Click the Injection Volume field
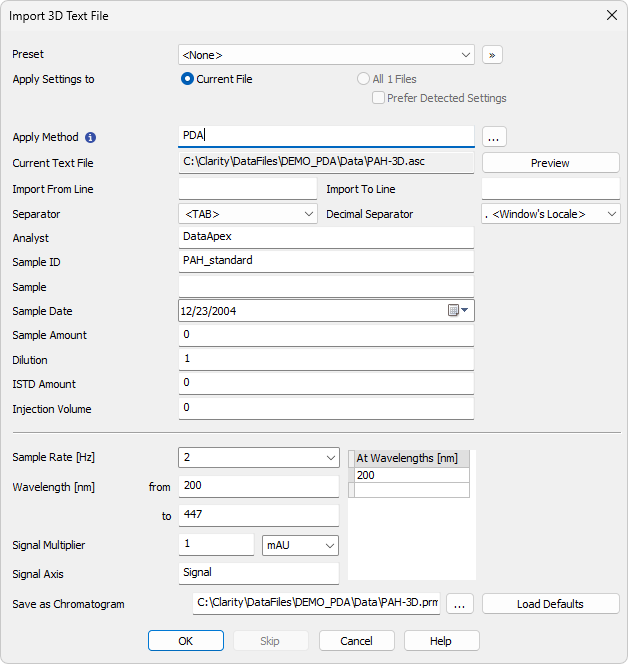The image size is (628, 664). point(326,409)
